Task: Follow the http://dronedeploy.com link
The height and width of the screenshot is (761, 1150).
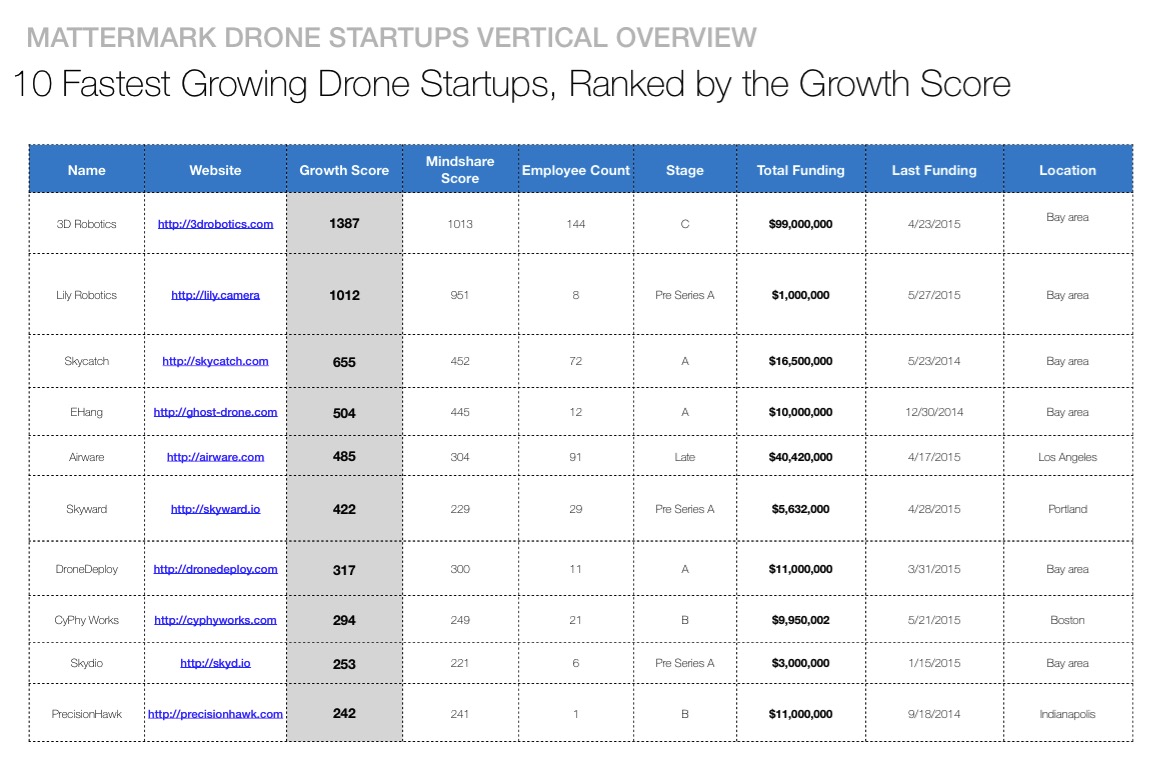Action: [x=216, y=569]
